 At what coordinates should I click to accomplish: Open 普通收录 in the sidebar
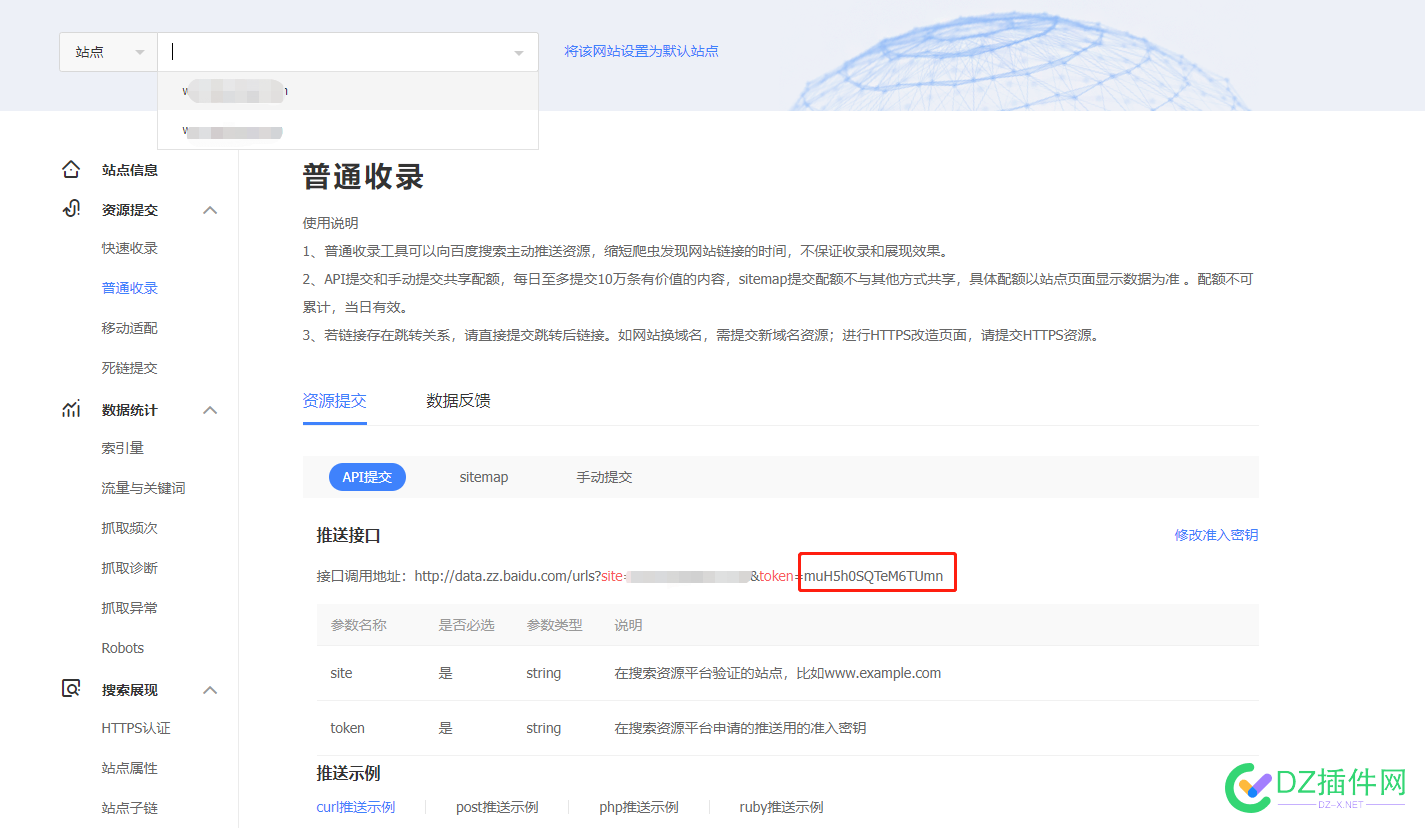coord(130,288)
